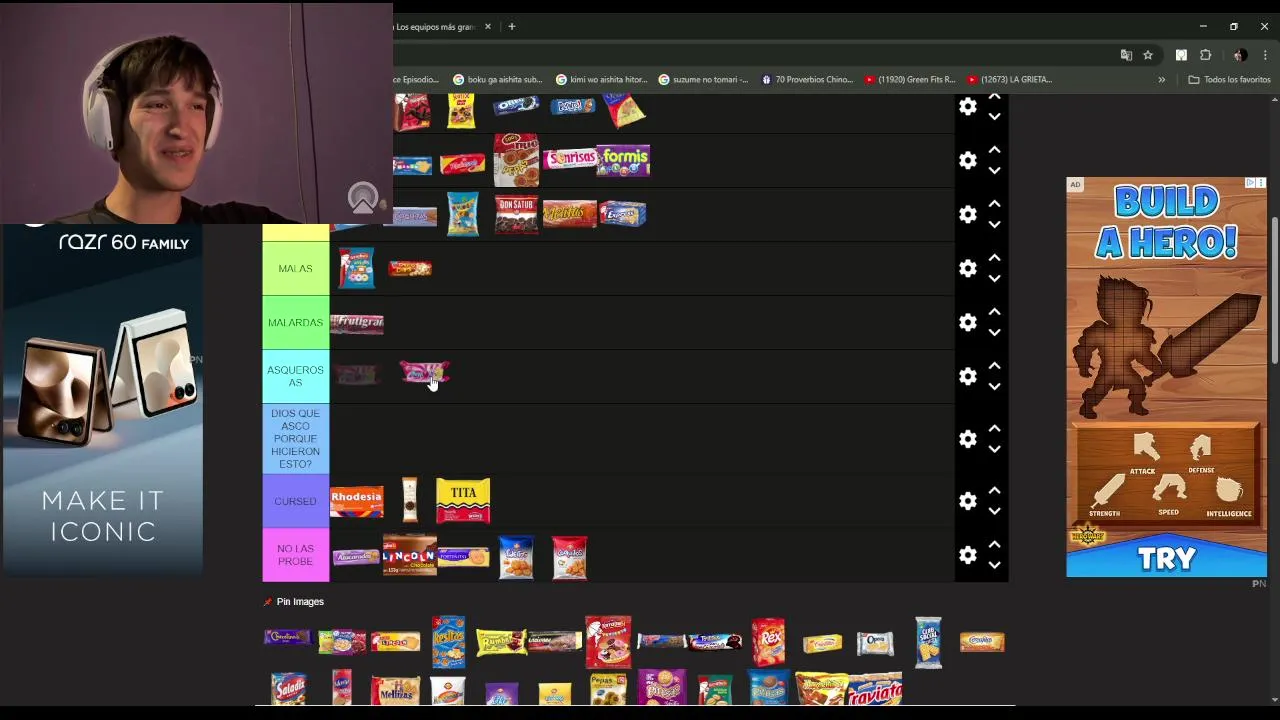Screen dimensions: 1280x720
Task: Pick the Saladix package from unranked pool
Action: pos(289,689)
